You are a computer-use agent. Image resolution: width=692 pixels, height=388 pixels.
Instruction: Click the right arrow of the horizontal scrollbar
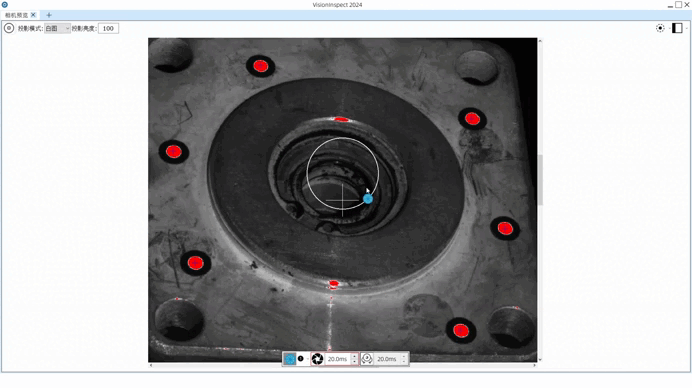(534, 365)
